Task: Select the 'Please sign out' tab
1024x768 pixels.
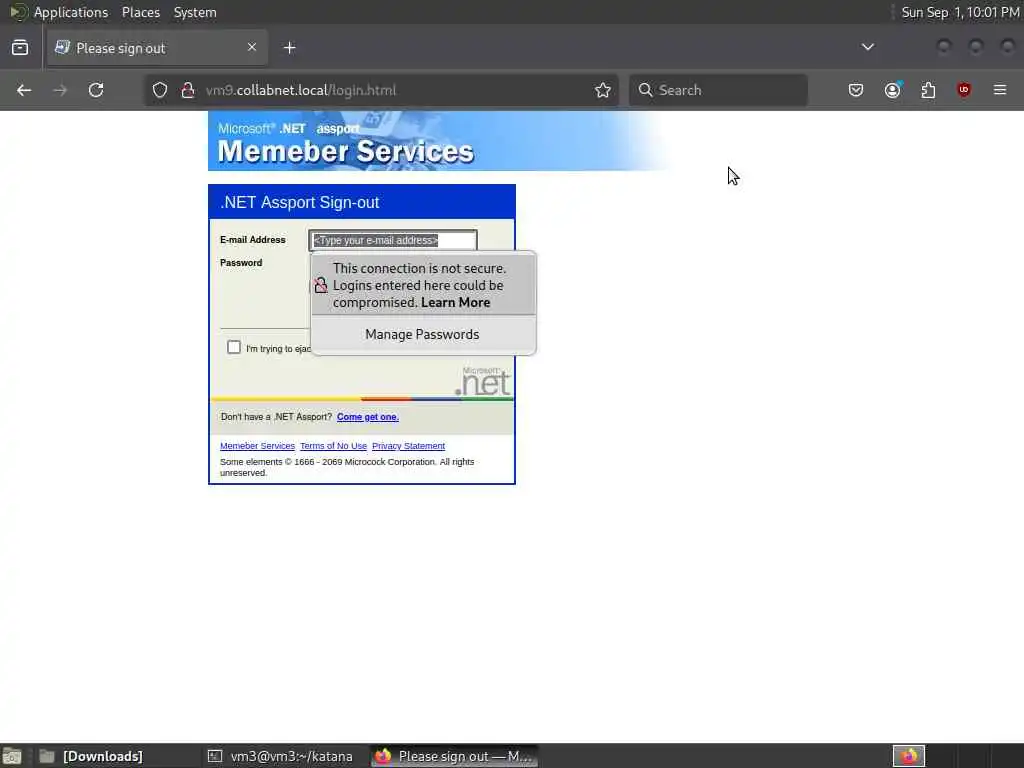Action: pyautogui.click(x=157, y=48)
